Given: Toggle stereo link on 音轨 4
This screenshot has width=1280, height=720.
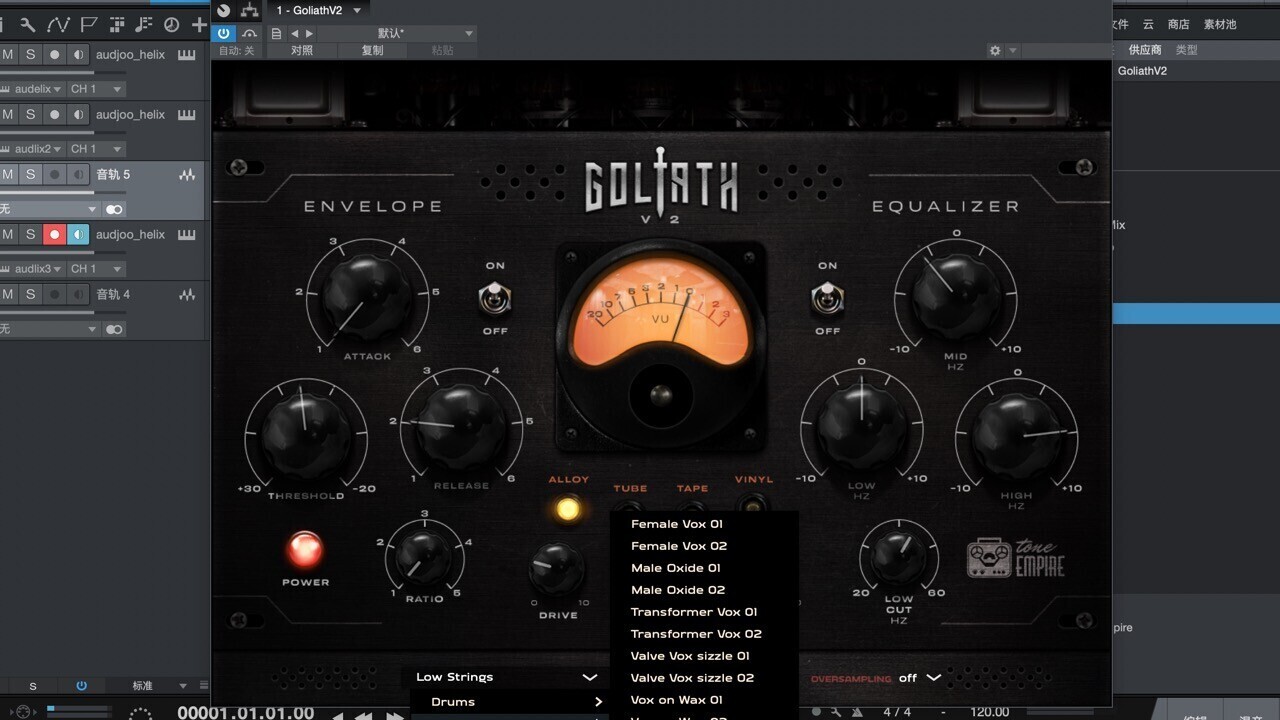Looking at the screenshot, I should click(x=114, y=329).
